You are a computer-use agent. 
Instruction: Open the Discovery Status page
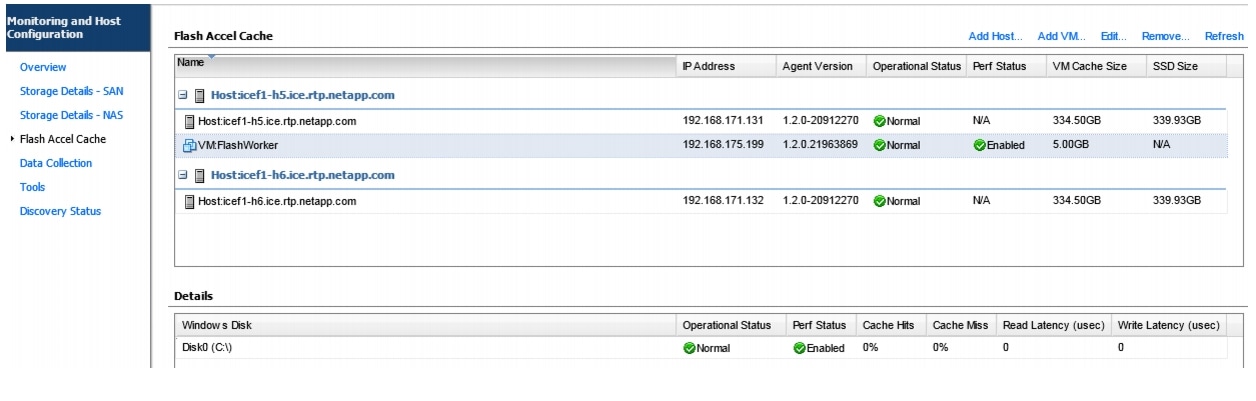(60, 211)
